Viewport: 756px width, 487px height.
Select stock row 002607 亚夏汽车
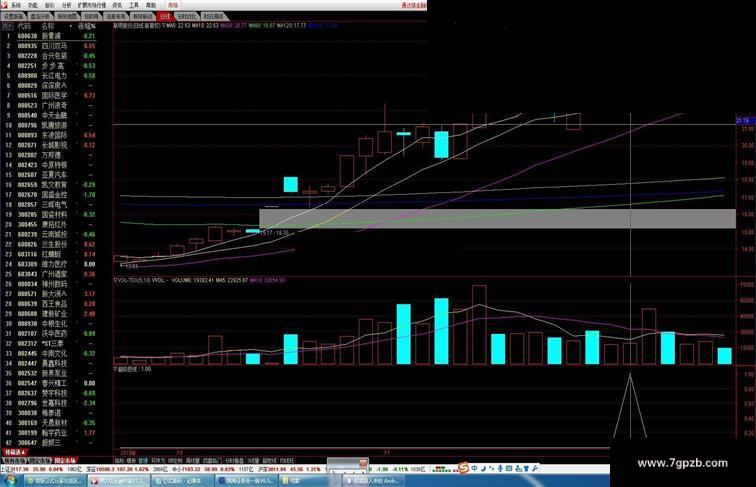coord(51,175)
